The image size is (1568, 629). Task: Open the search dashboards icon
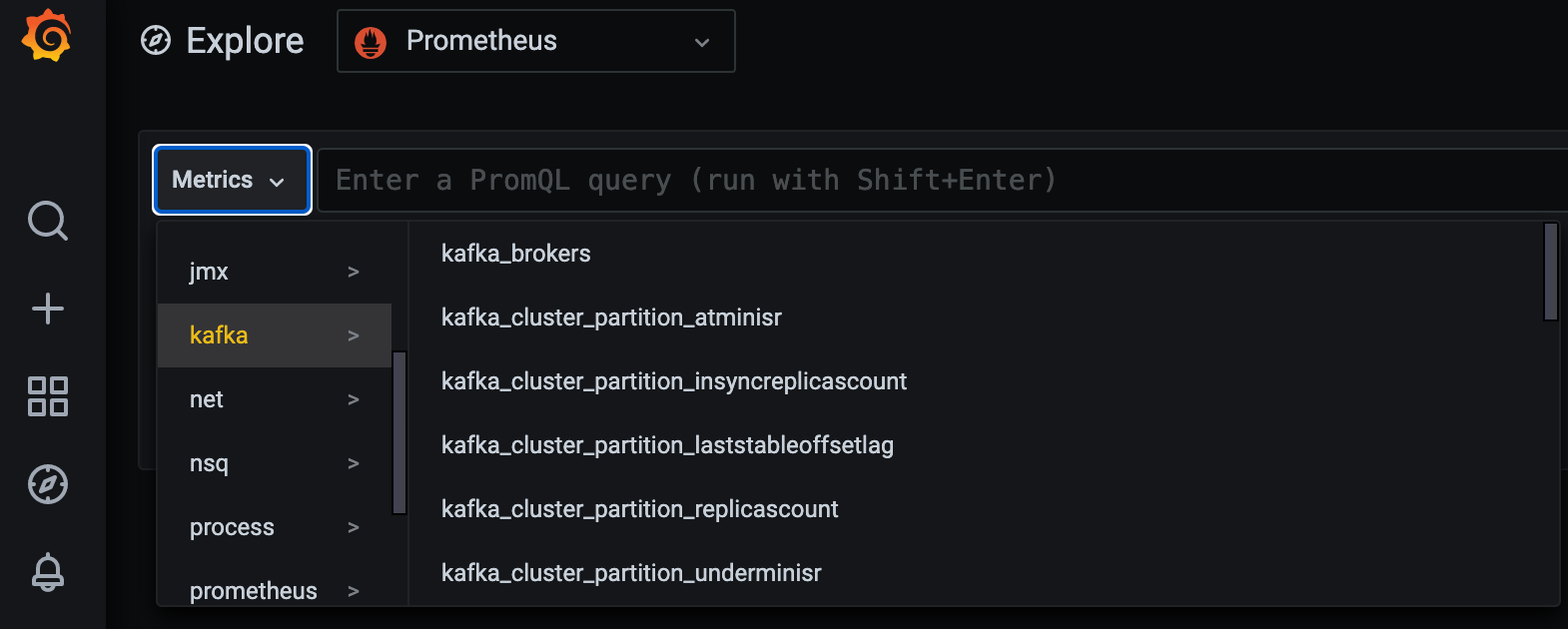coord(47,221)
